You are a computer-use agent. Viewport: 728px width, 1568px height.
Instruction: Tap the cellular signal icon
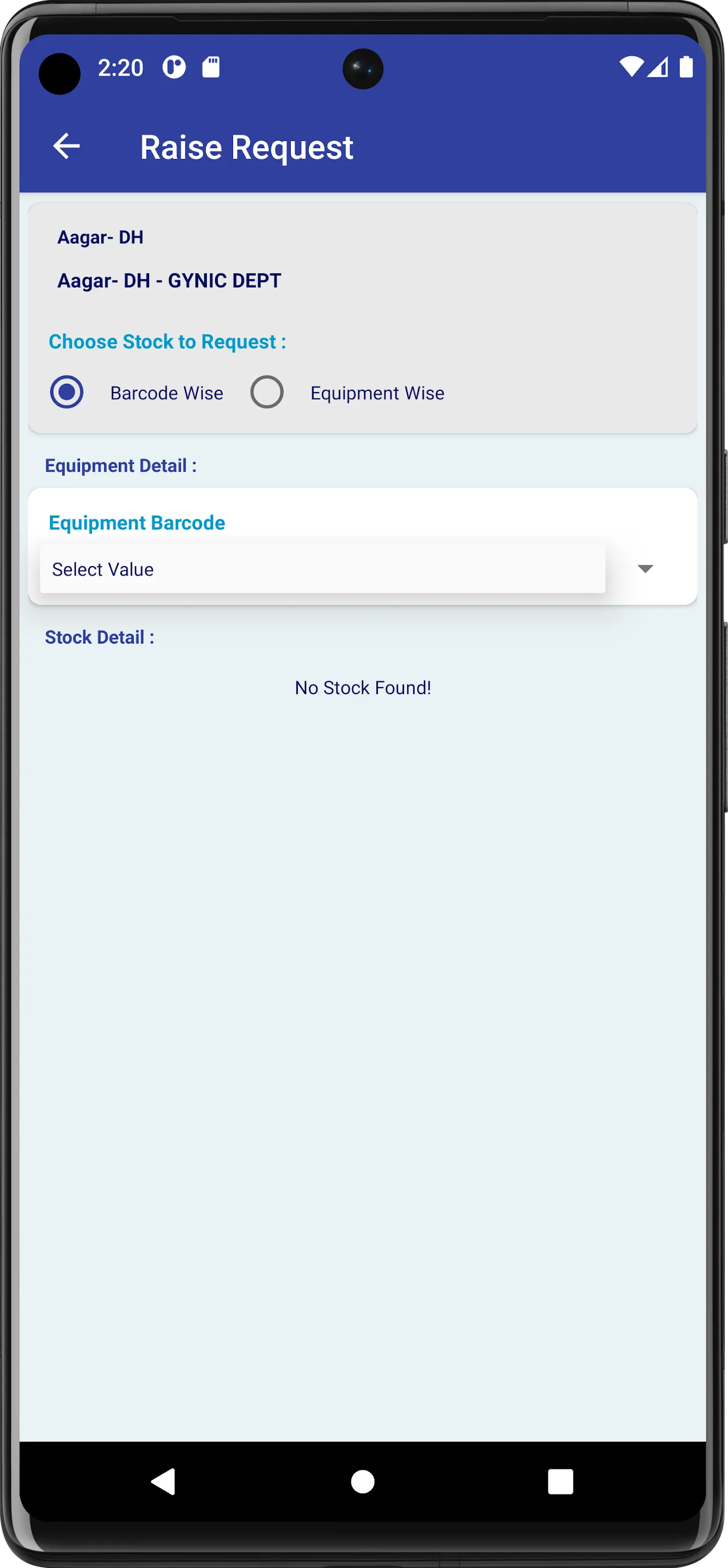[x=658, y=67]
